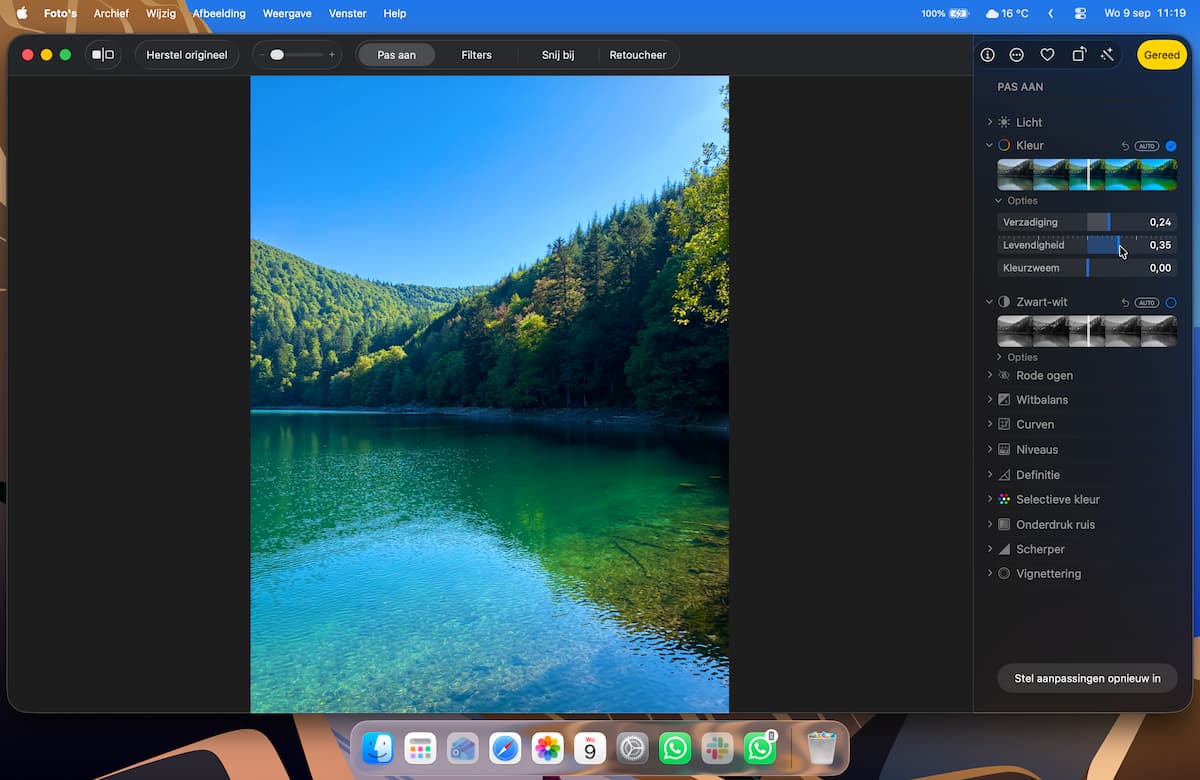Open System Settings gear in the dock
Screen dimensions: 1200x780
click(633, 747)
